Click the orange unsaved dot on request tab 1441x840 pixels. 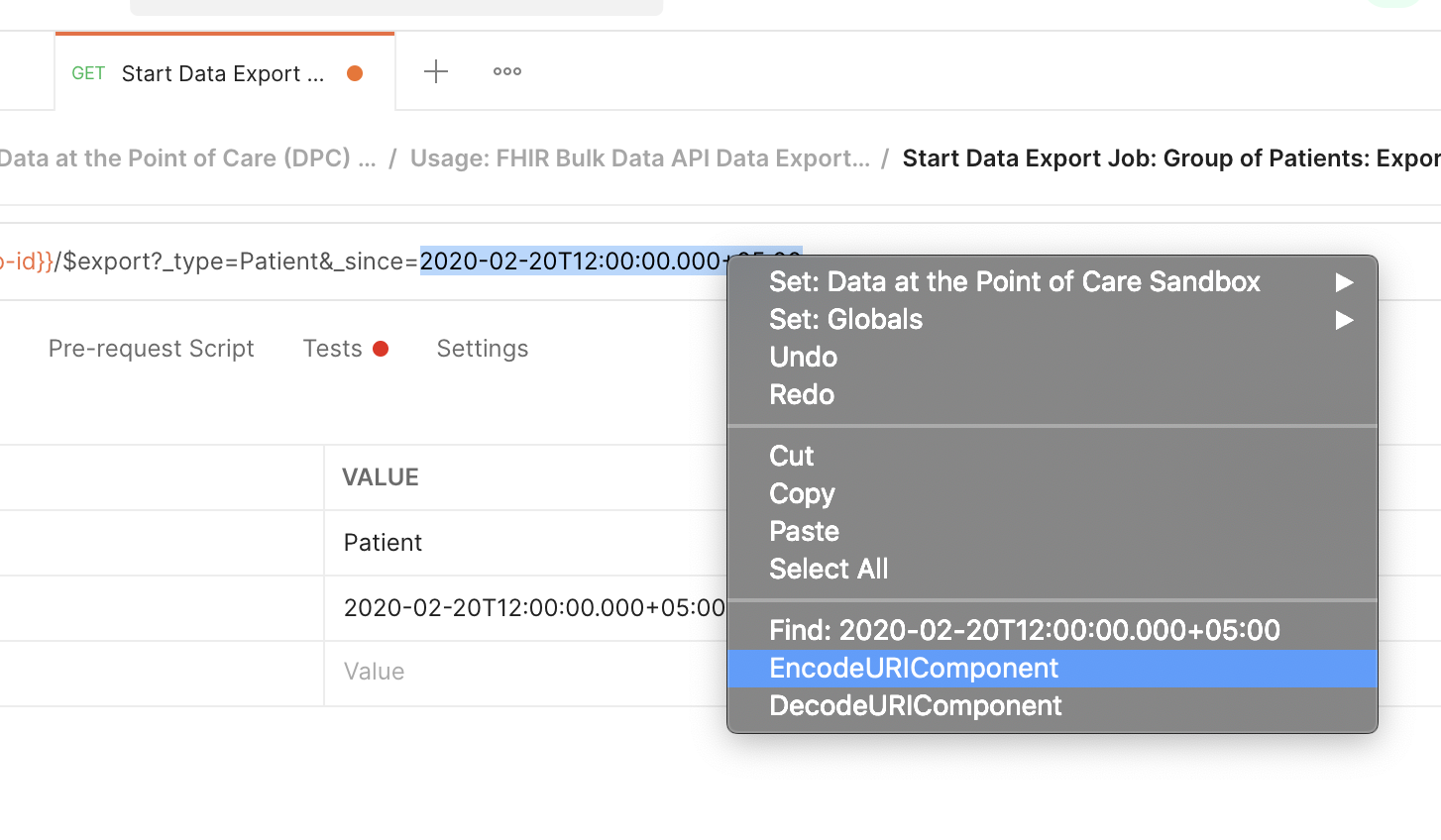point(355,73)
